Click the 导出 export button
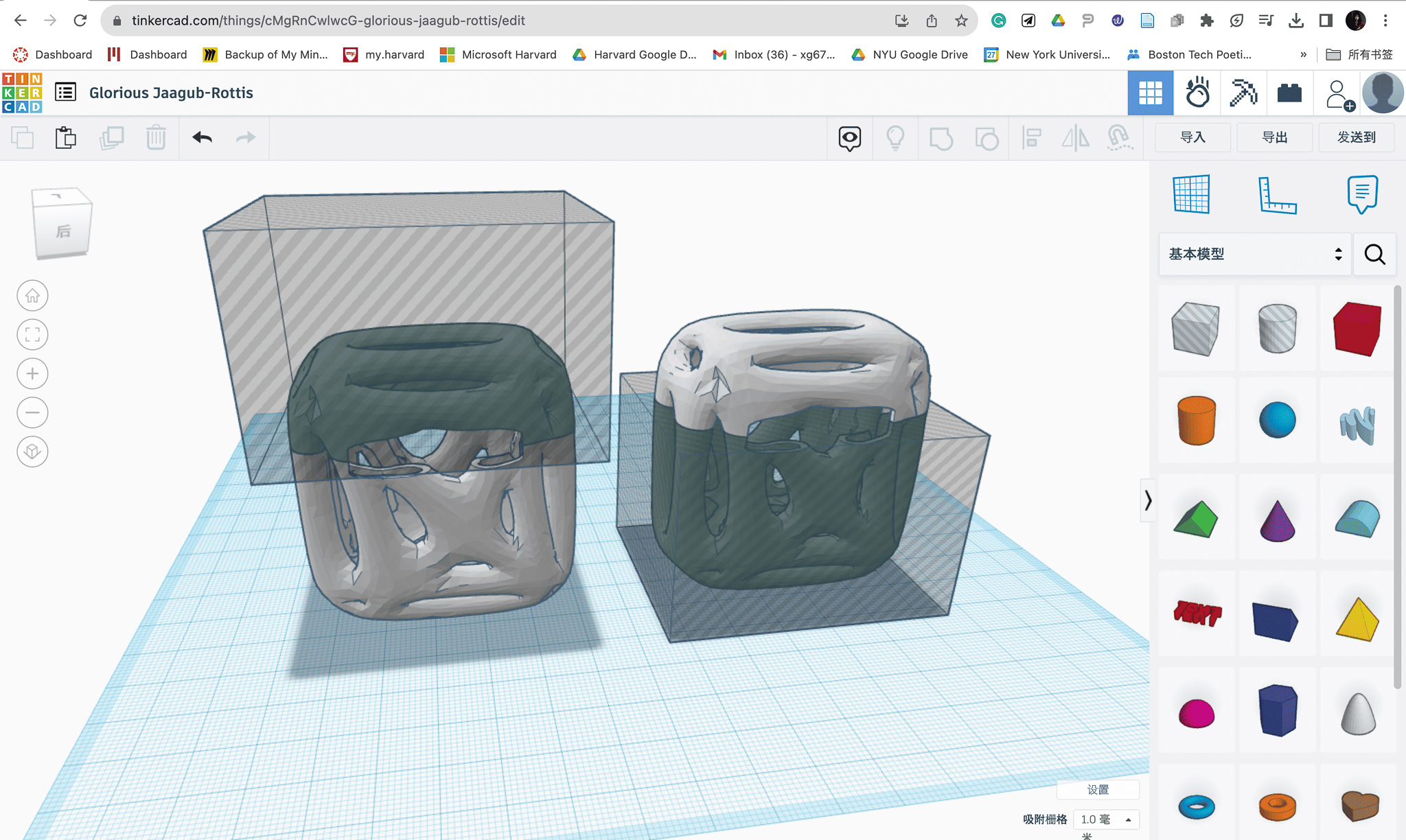The height and width of the screenshot is (840, 1406). 1275,137
